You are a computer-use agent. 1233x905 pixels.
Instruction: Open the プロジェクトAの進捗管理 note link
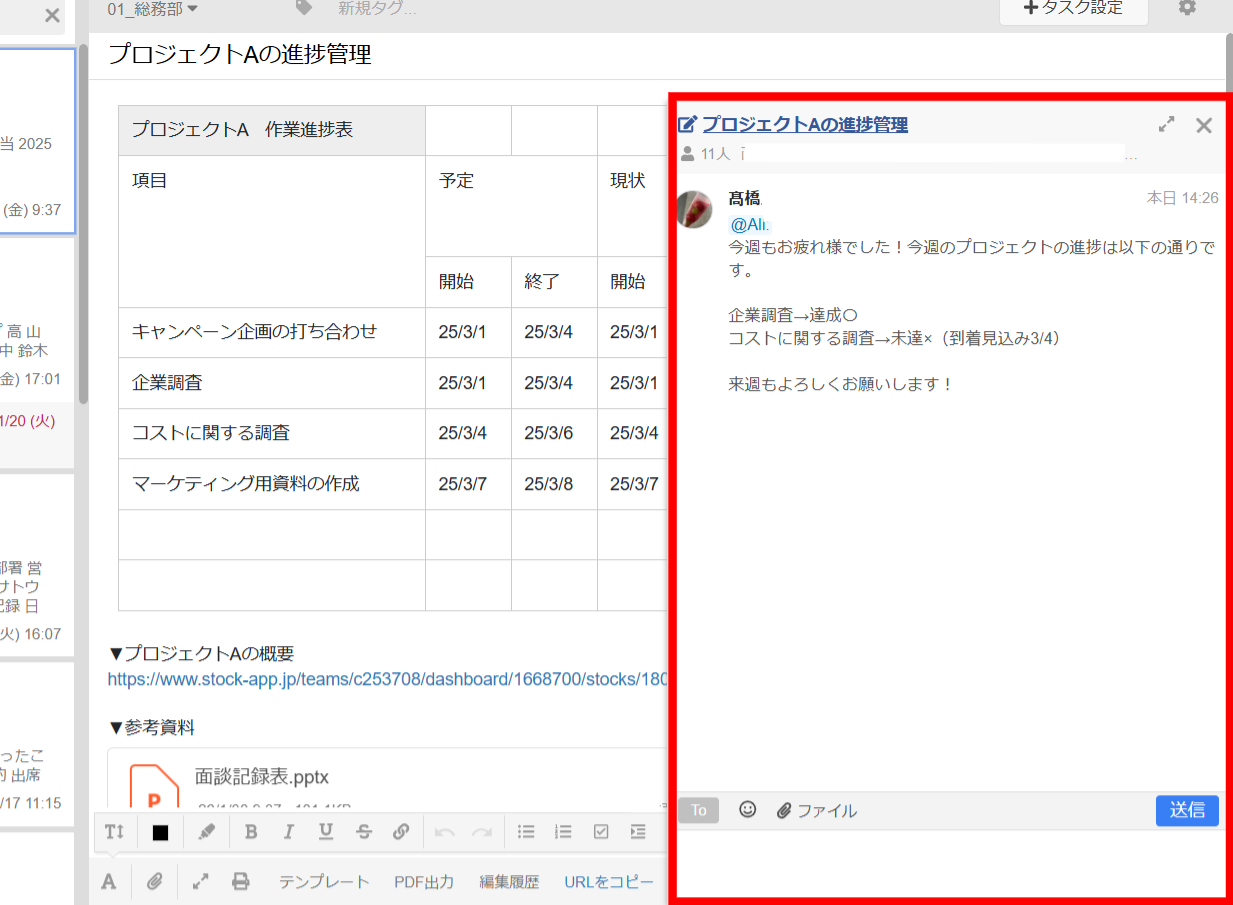(x=804, y=124)
